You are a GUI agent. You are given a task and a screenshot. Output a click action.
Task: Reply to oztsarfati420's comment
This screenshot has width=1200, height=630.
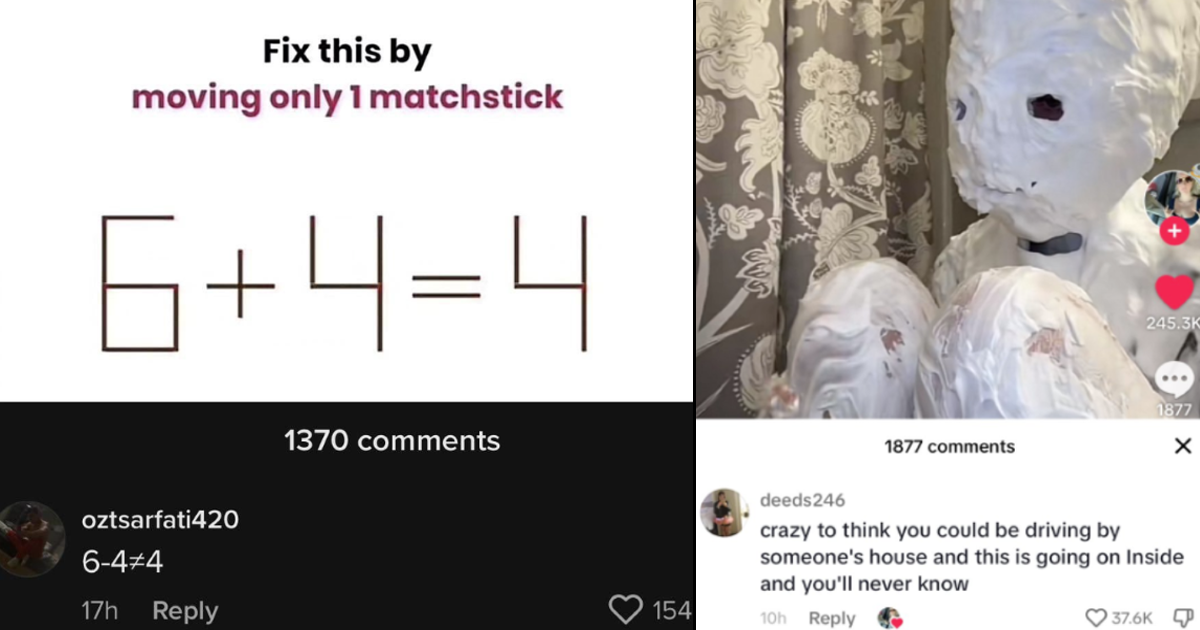click(184, 610)
